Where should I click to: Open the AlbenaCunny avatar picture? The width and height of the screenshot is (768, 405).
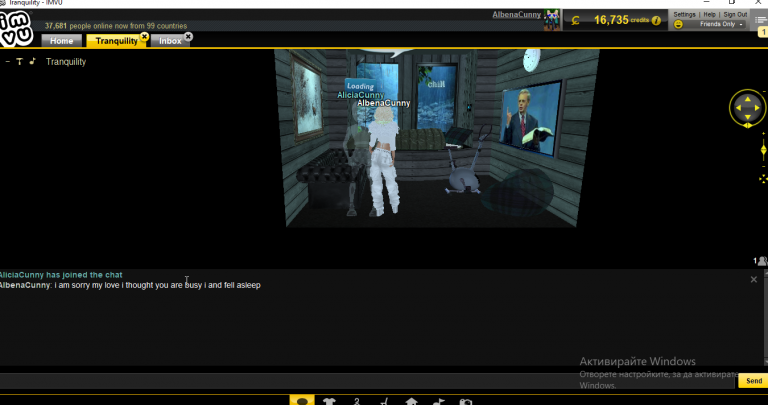point(552,20)
